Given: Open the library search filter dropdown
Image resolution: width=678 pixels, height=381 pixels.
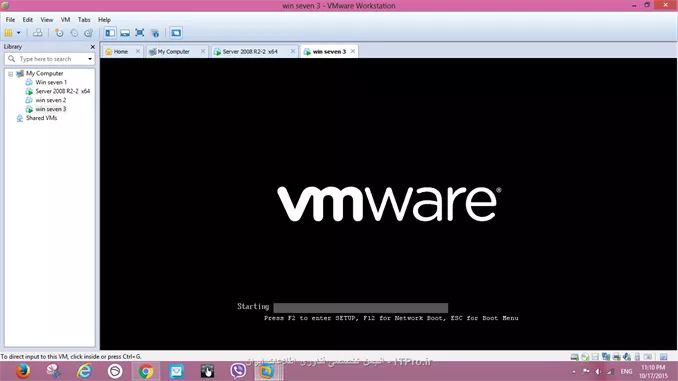Looking at the screenshot, I should tap(90, 59).
